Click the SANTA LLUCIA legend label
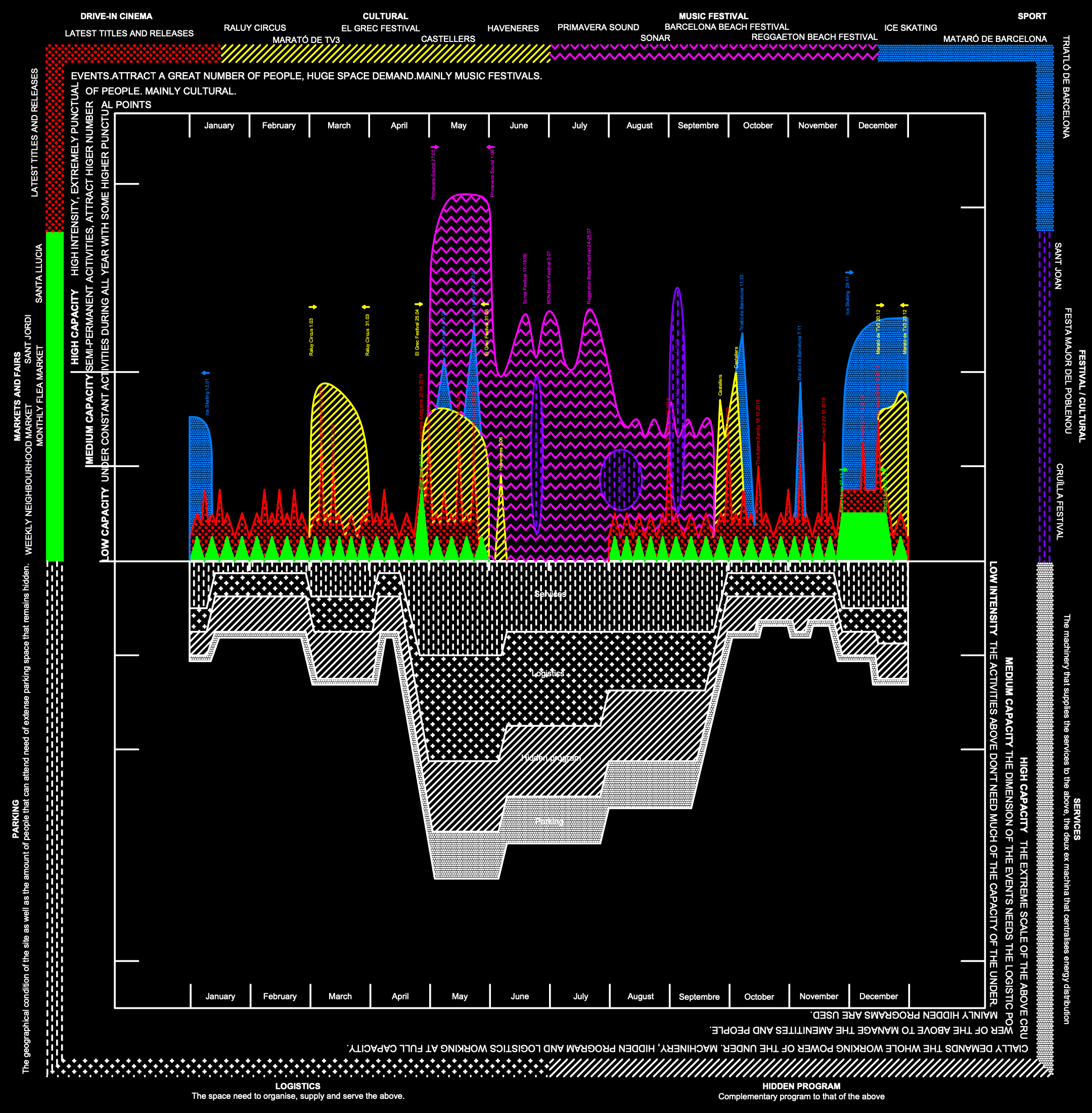 coord(39,273)
